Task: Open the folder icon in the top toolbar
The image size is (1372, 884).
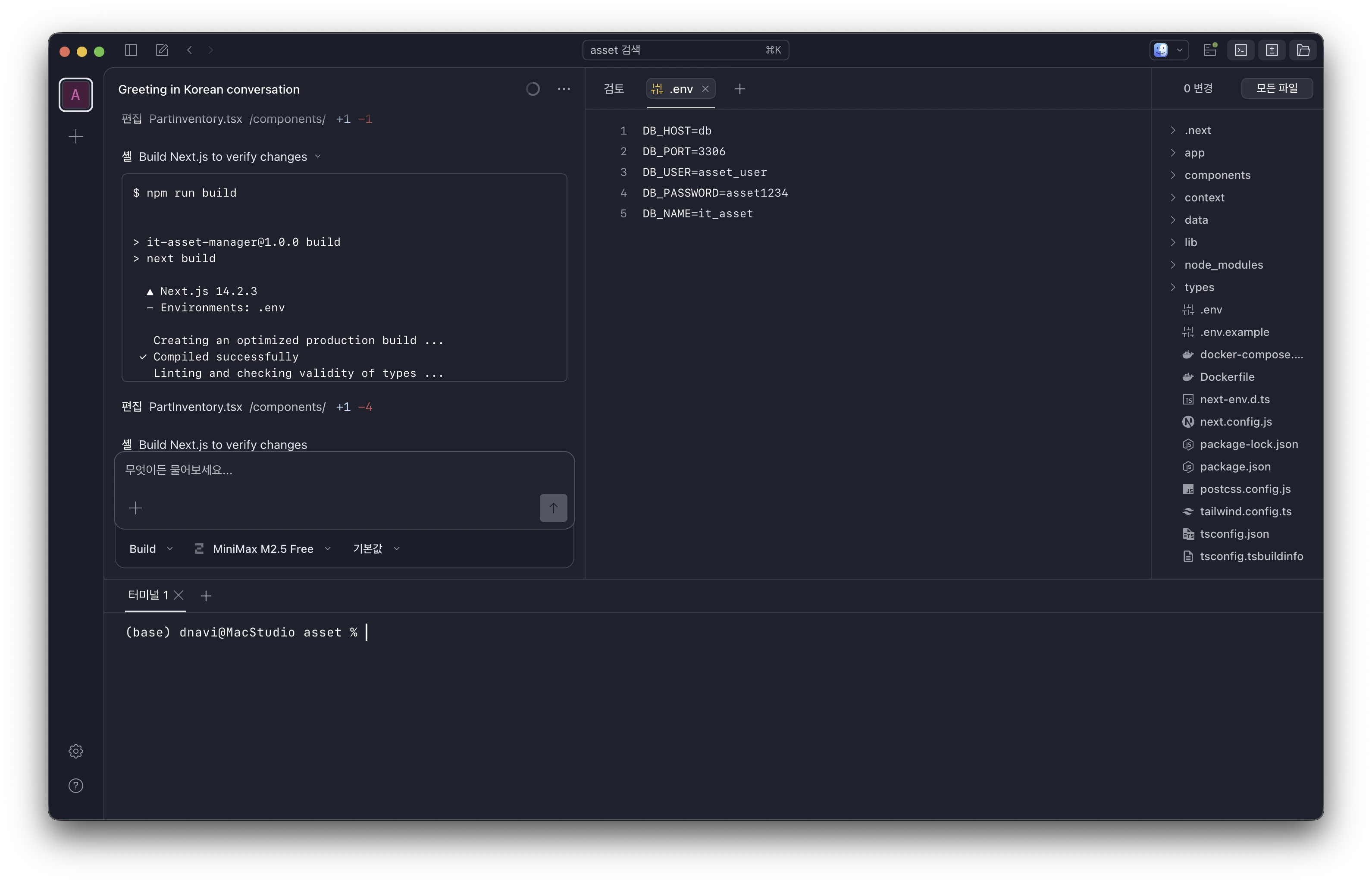Action: click(1303, 50)
